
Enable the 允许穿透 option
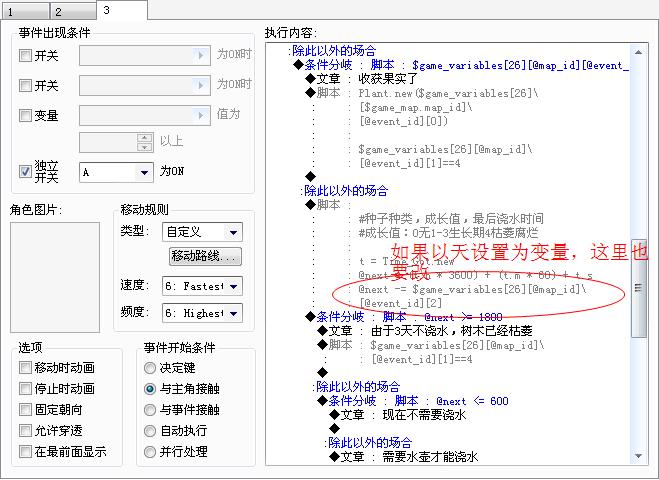pyautogui.click(x=25, y=430)
